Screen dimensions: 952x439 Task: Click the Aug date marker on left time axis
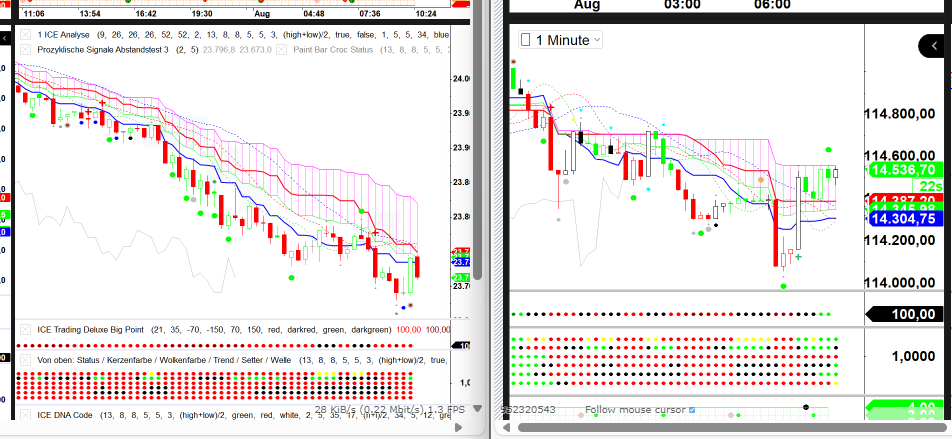(x=264, y=15)
